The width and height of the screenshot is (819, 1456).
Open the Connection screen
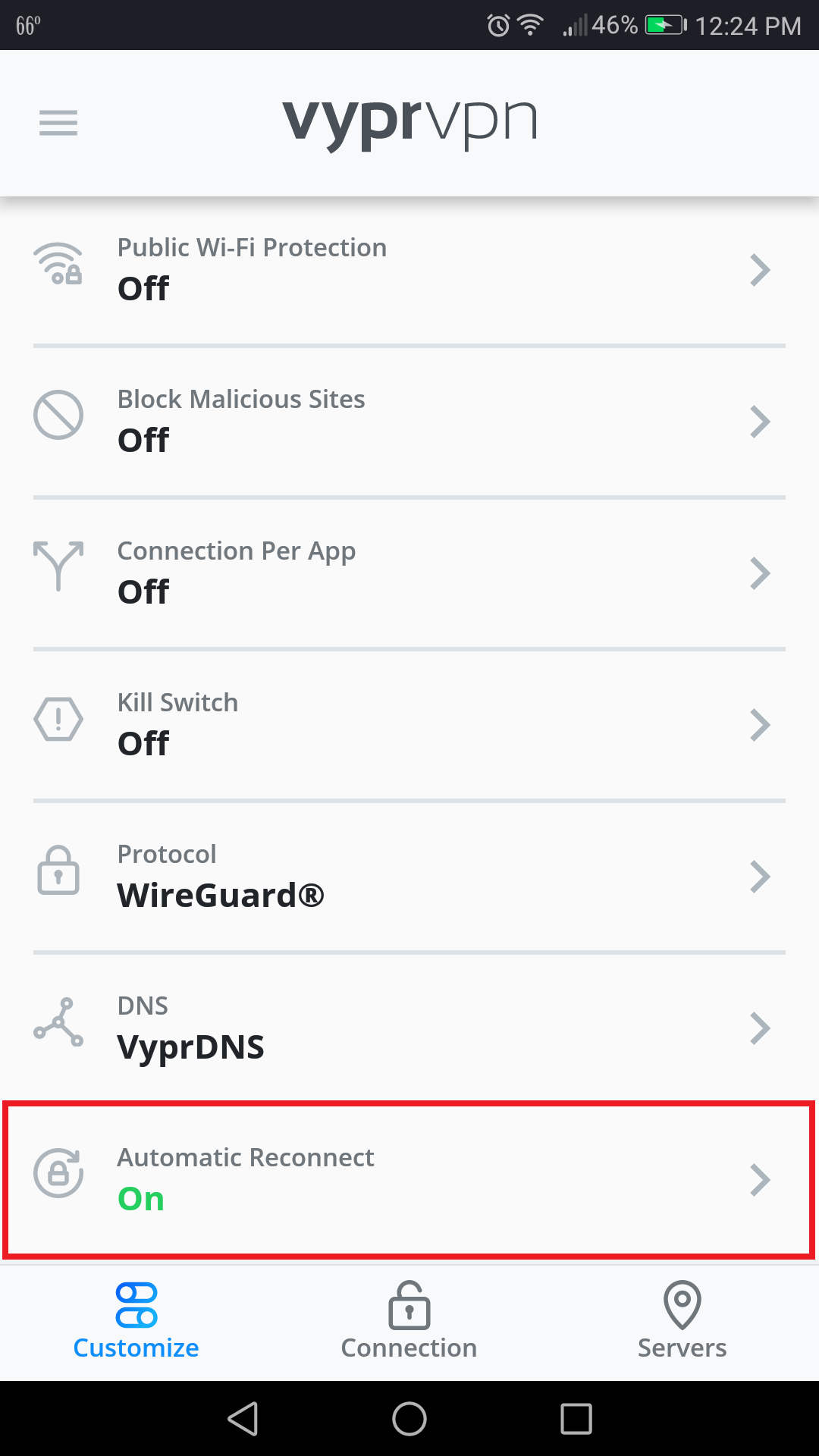point(409,1323)
